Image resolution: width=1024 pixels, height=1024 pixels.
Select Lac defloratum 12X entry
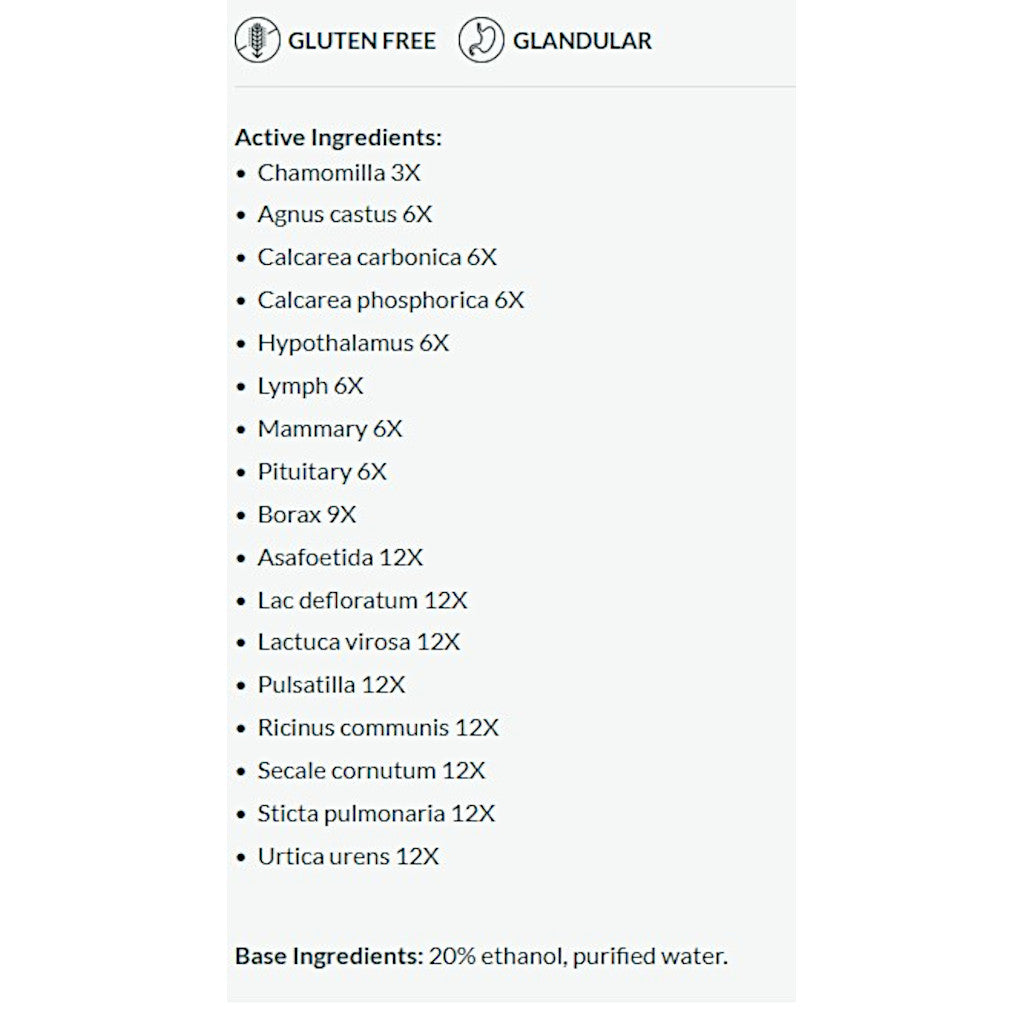[362, 601]
